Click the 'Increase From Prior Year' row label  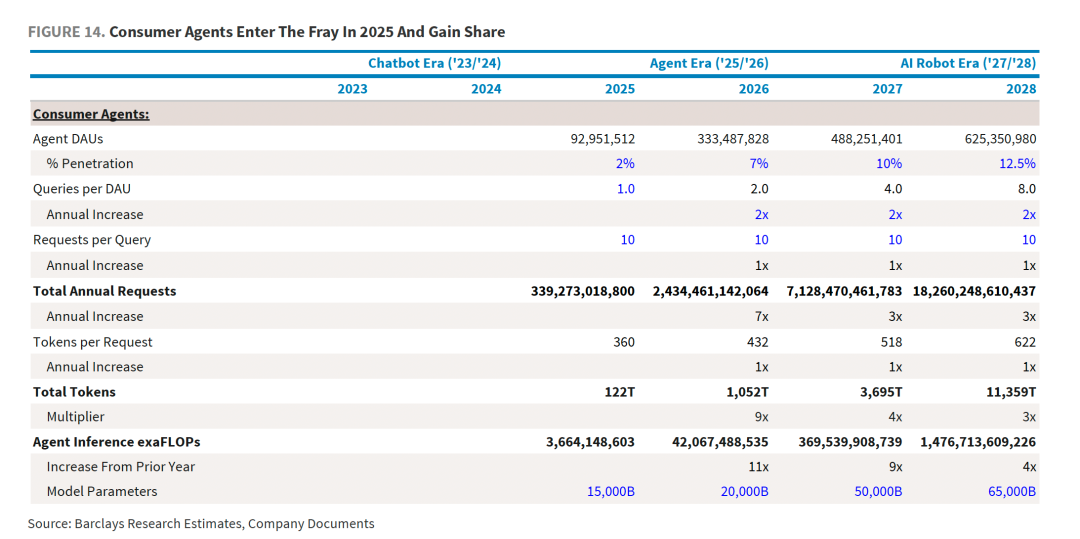pos(121,467)
